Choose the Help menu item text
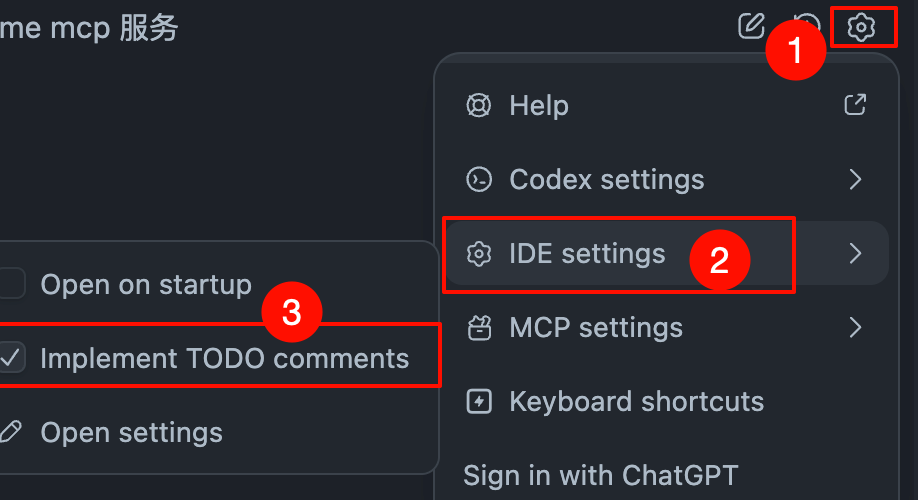The width and height of the screenshot is (918, 500). 539,105
